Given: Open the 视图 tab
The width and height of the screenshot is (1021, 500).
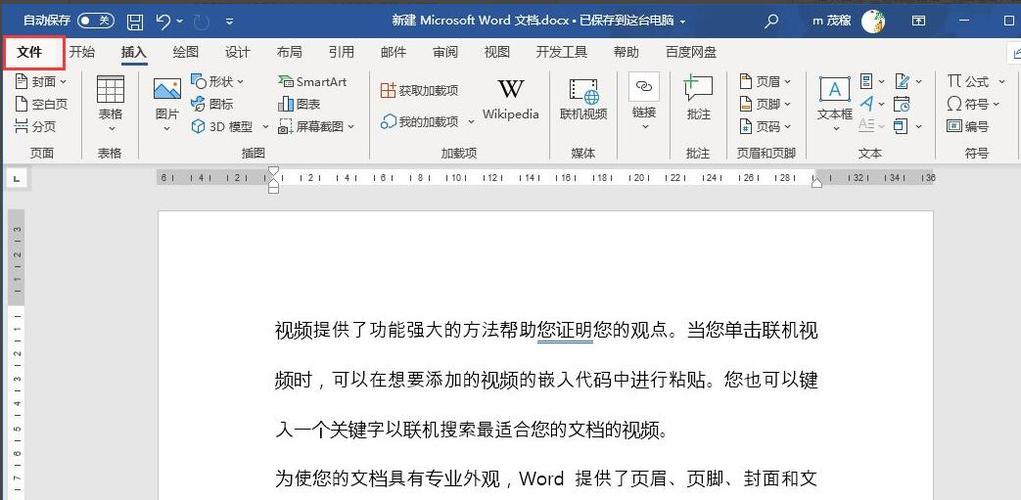Looking at the screenshot, I should point(497,53).
